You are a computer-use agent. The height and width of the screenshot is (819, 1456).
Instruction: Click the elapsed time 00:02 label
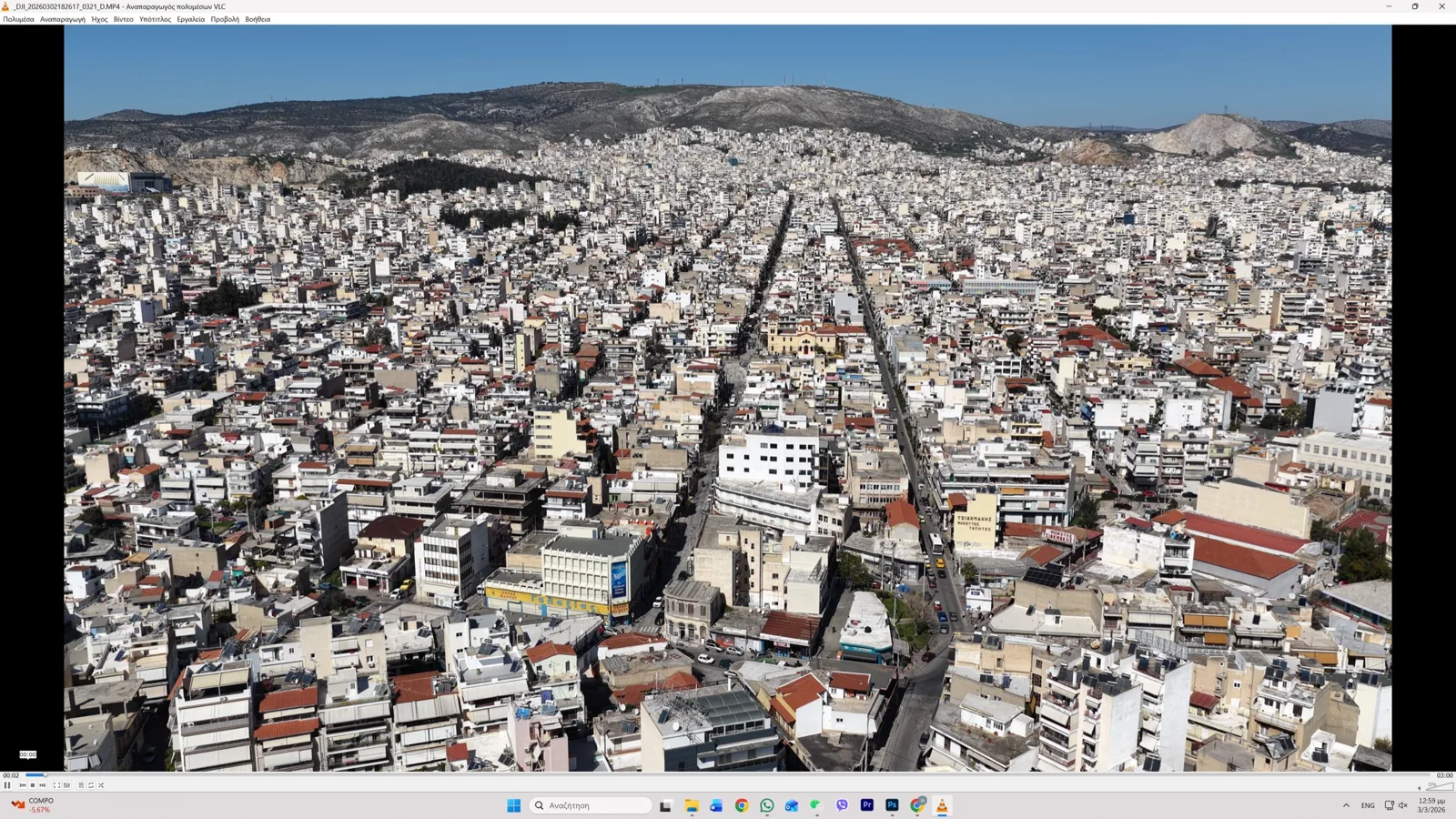(x=11, y=775)
